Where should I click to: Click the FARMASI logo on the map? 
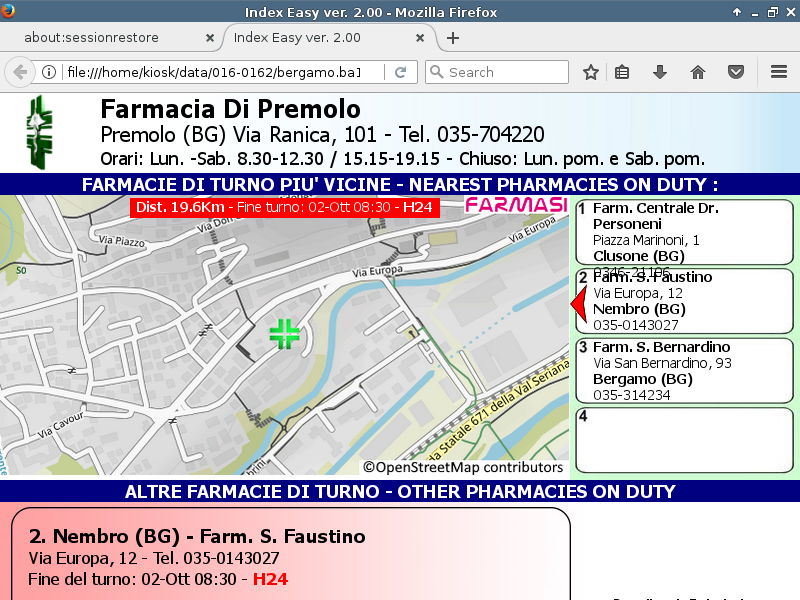517,205
